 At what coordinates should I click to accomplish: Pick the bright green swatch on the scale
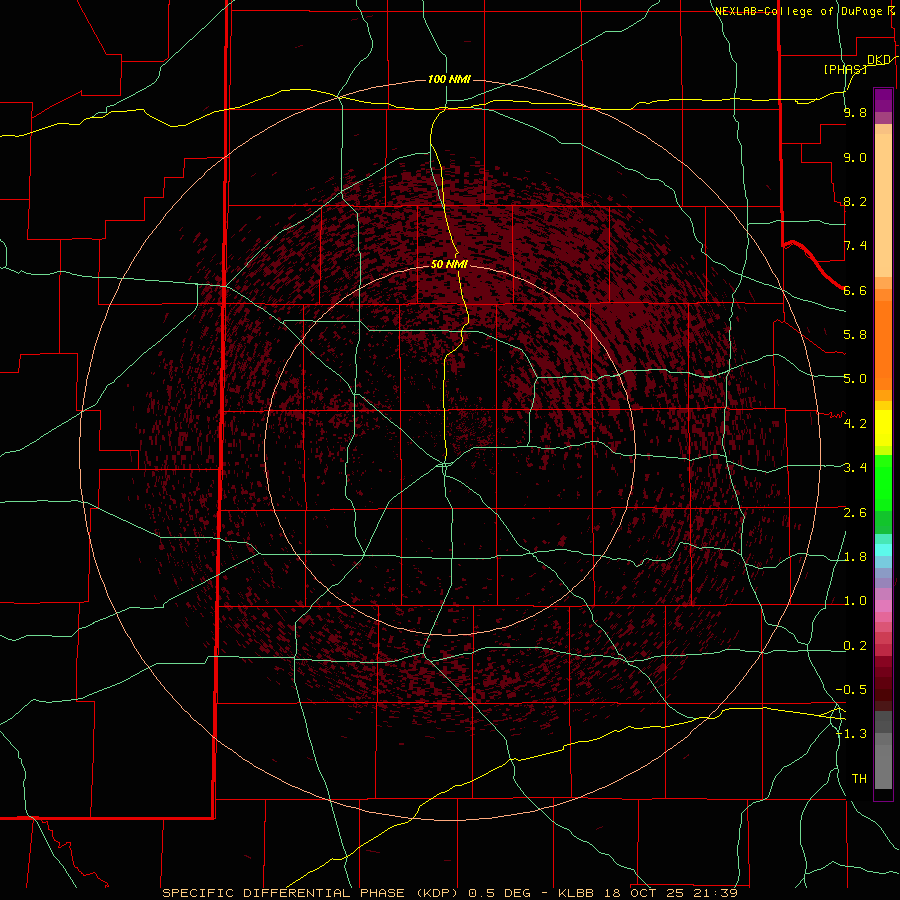pos(883,485)
